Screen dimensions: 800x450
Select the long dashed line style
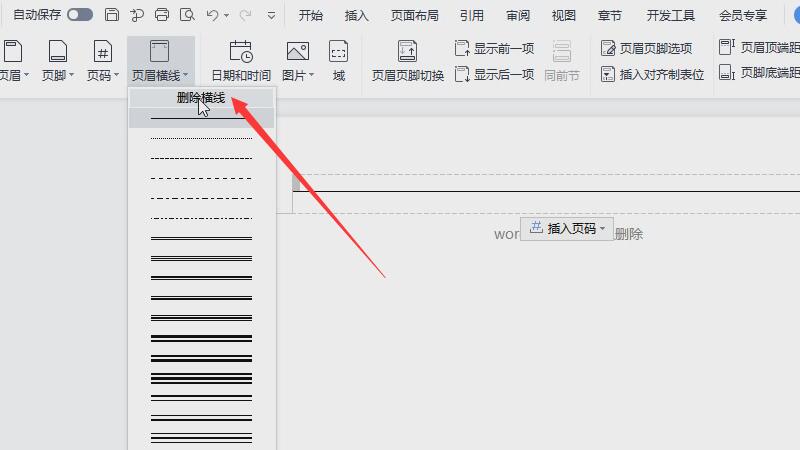(x=202, y=178)
